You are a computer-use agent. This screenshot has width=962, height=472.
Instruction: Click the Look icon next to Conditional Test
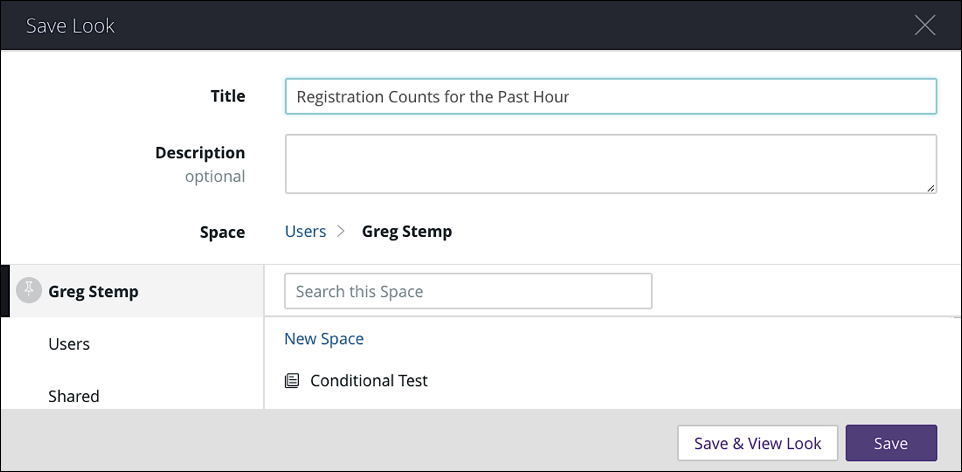292,380
